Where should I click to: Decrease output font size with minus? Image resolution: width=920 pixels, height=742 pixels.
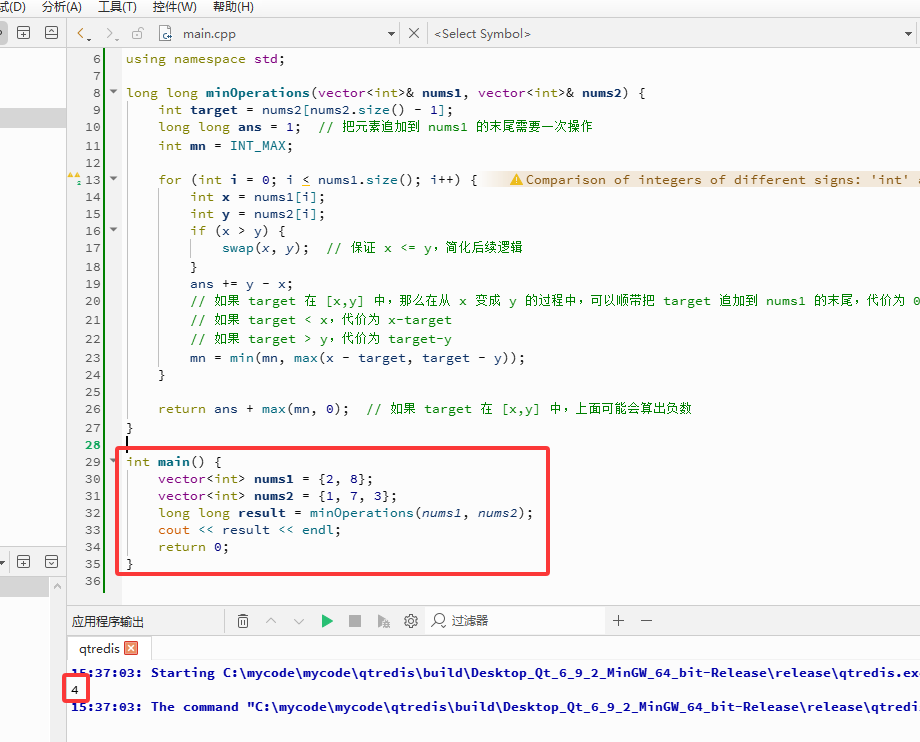coord(647,621)
